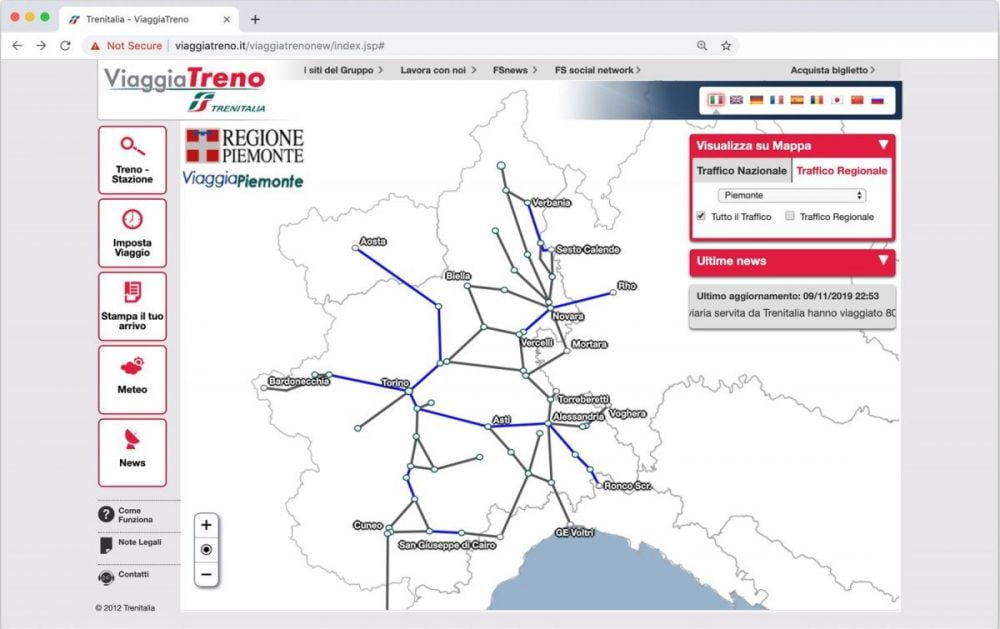Open the Treno - Stazione search tool

(x=133, y=160)
